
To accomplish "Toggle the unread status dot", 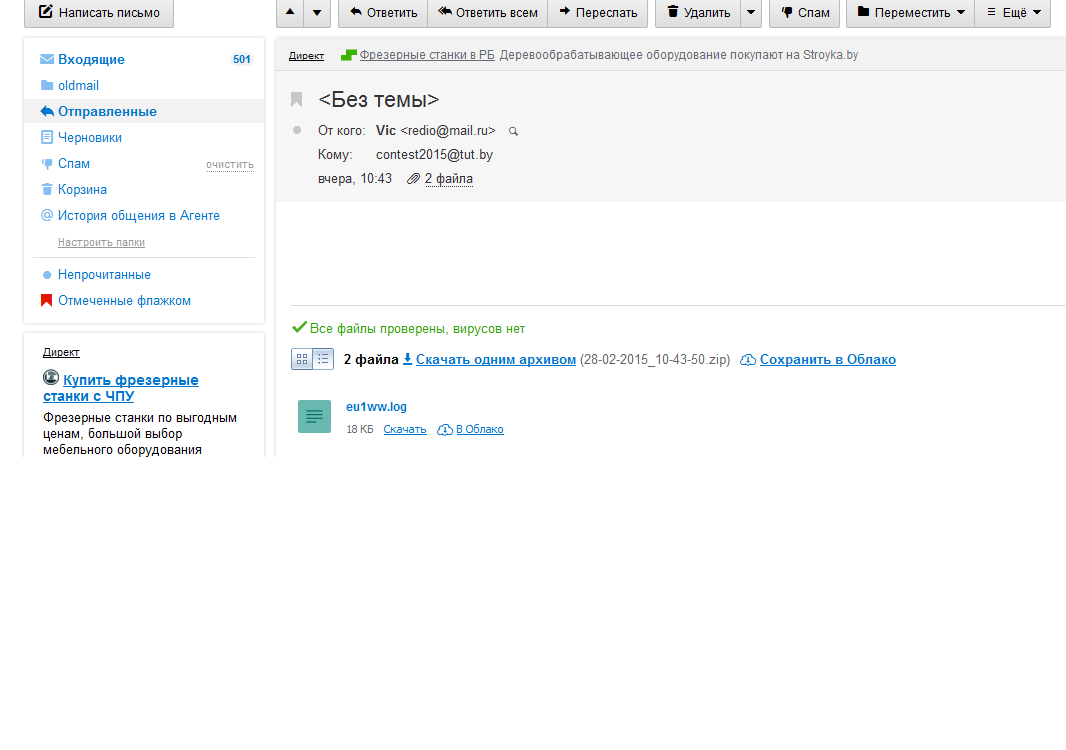I will click(297, 130).
